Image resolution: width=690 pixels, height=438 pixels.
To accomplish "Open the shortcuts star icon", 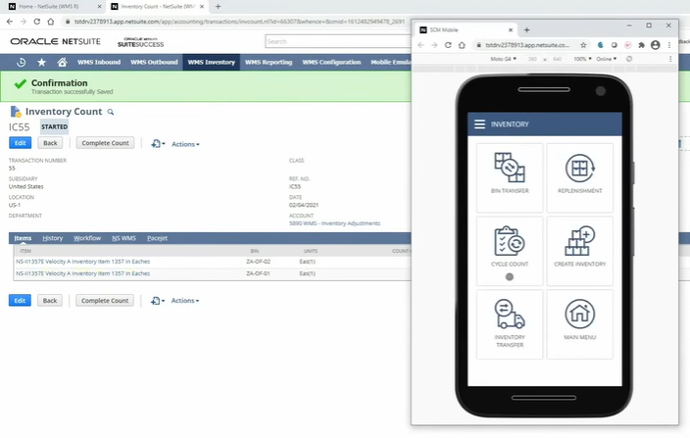I will 41,62.
